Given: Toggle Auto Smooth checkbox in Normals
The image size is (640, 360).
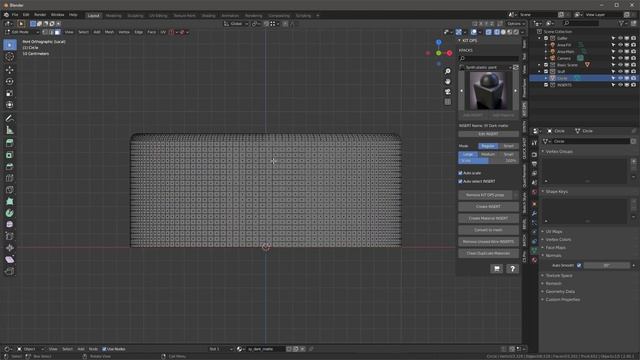Looking at the screenshot, I should pyautogui.click(x=579, y=265).
